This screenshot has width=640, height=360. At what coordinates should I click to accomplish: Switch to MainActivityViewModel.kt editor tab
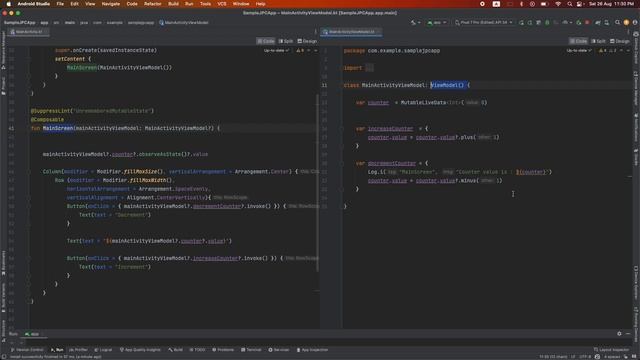tap(351, 32)
